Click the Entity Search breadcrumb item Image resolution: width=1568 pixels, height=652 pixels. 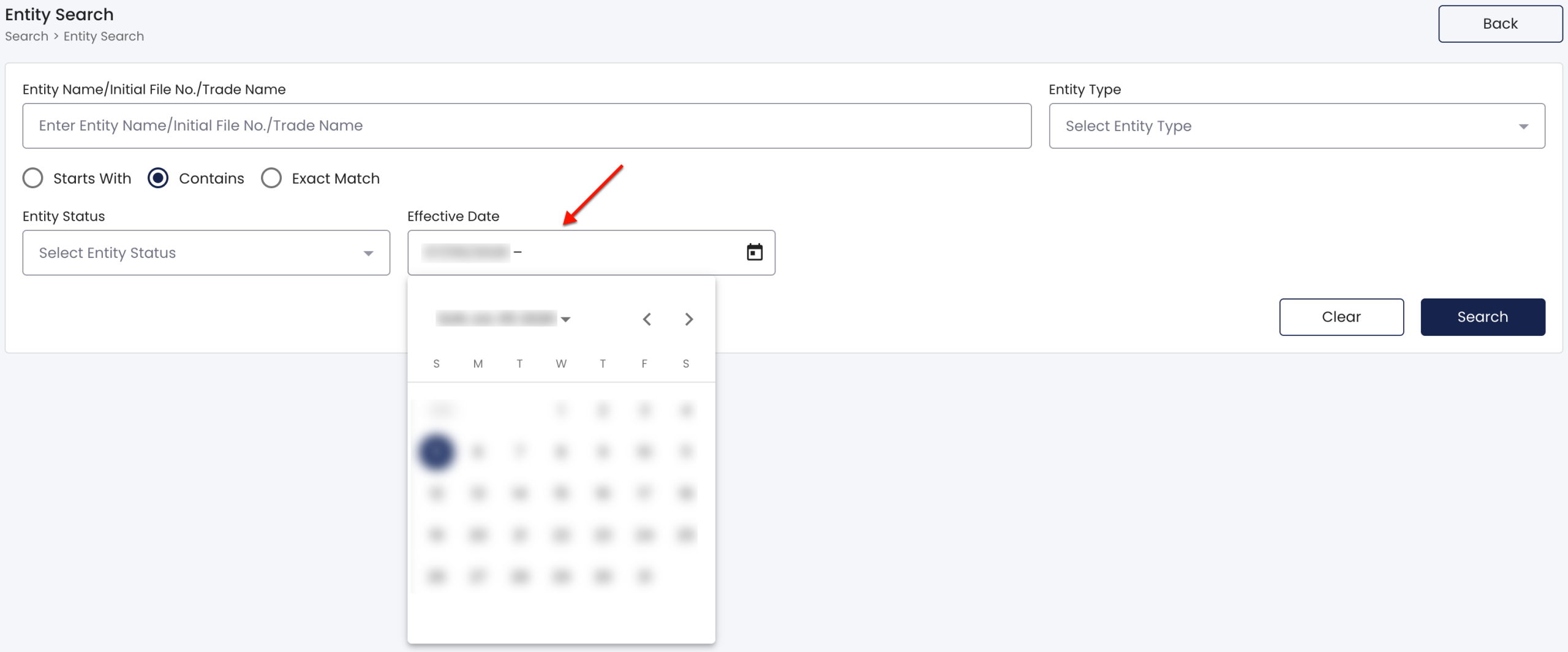104,36
